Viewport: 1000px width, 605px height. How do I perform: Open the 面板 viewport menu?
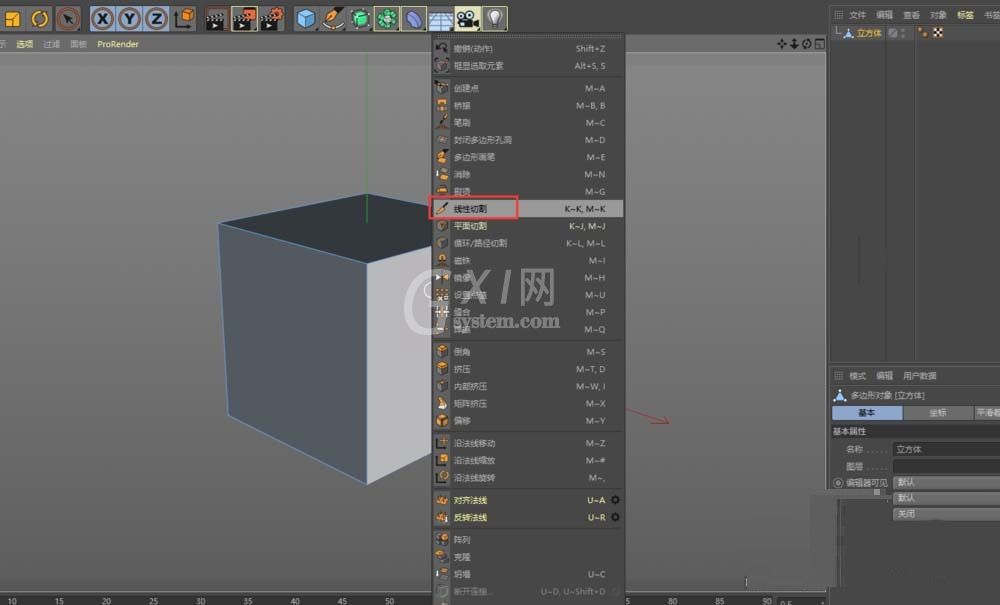point(78,44)
